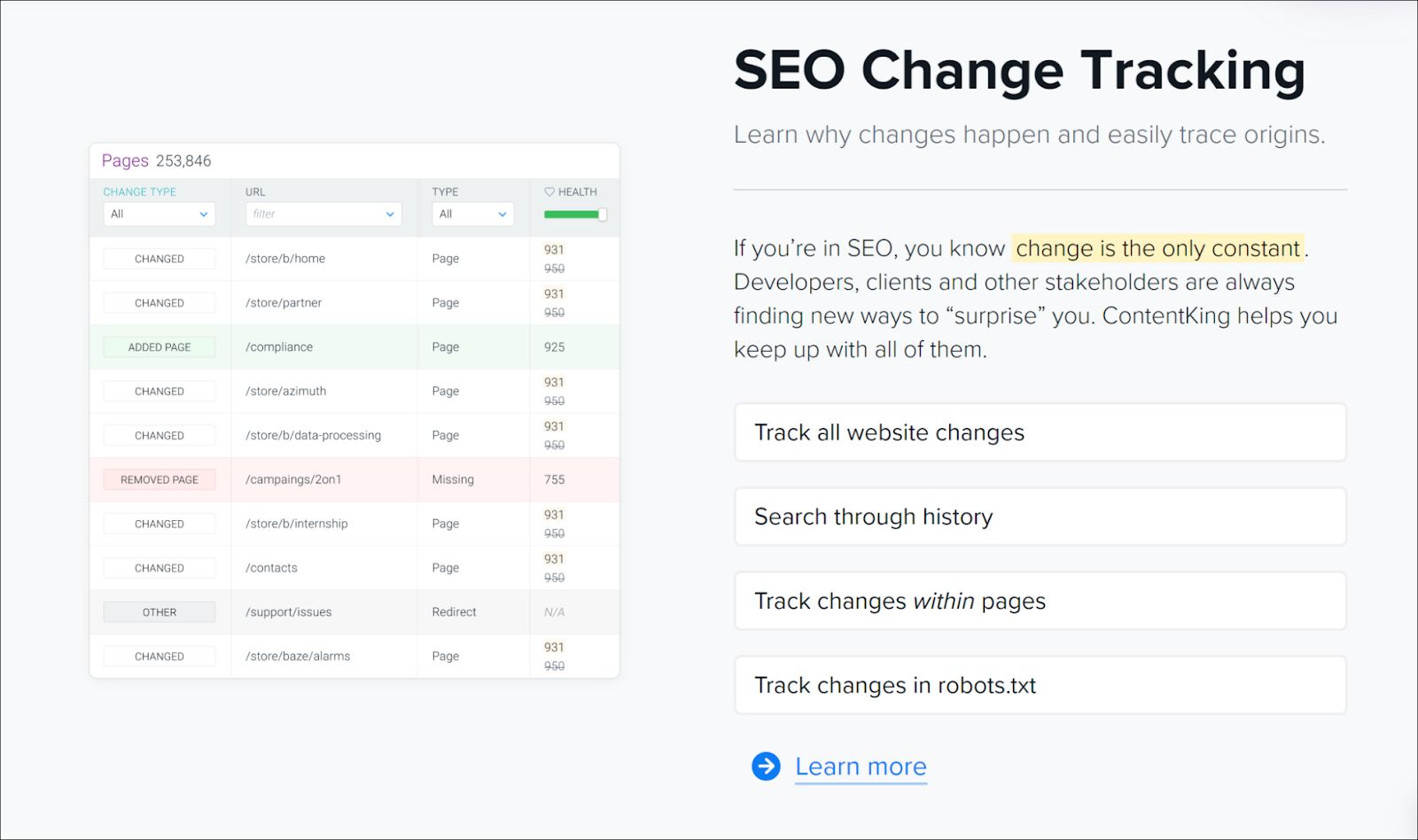The width and height of the screenshot is (1418, 840).
Task: Click the ADDED PAGE badge for /compliance
Action: 159,346
